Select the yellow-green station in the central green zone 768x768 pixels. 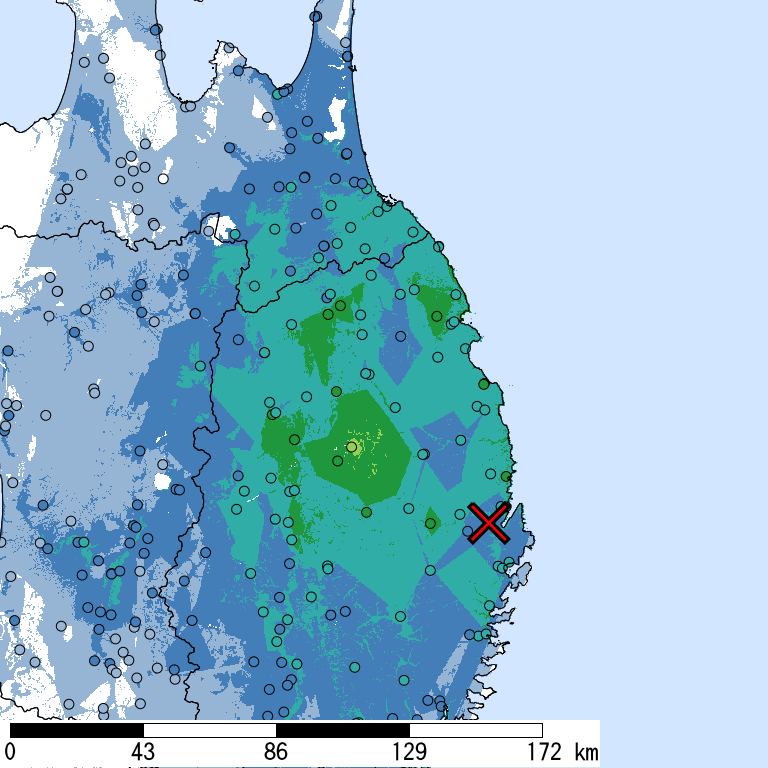click(352, 447)
